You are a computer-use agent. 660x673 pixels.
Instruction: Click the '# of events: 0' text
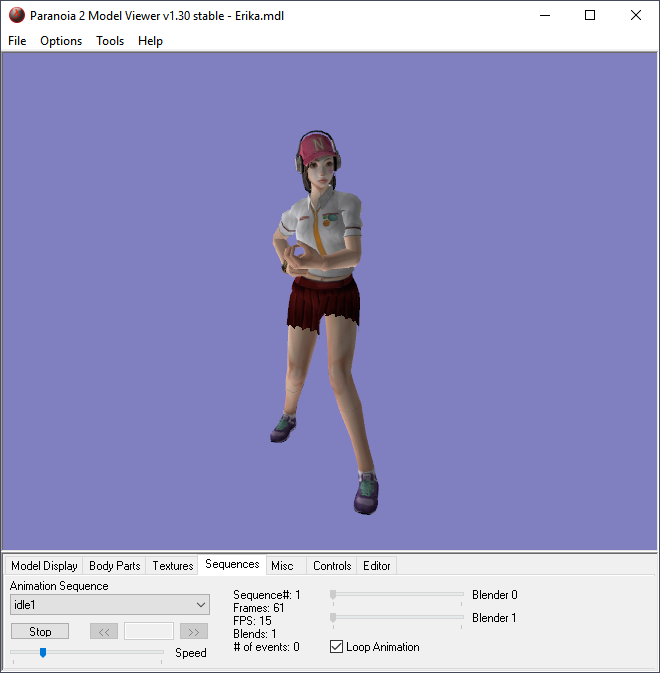point(266,647)
